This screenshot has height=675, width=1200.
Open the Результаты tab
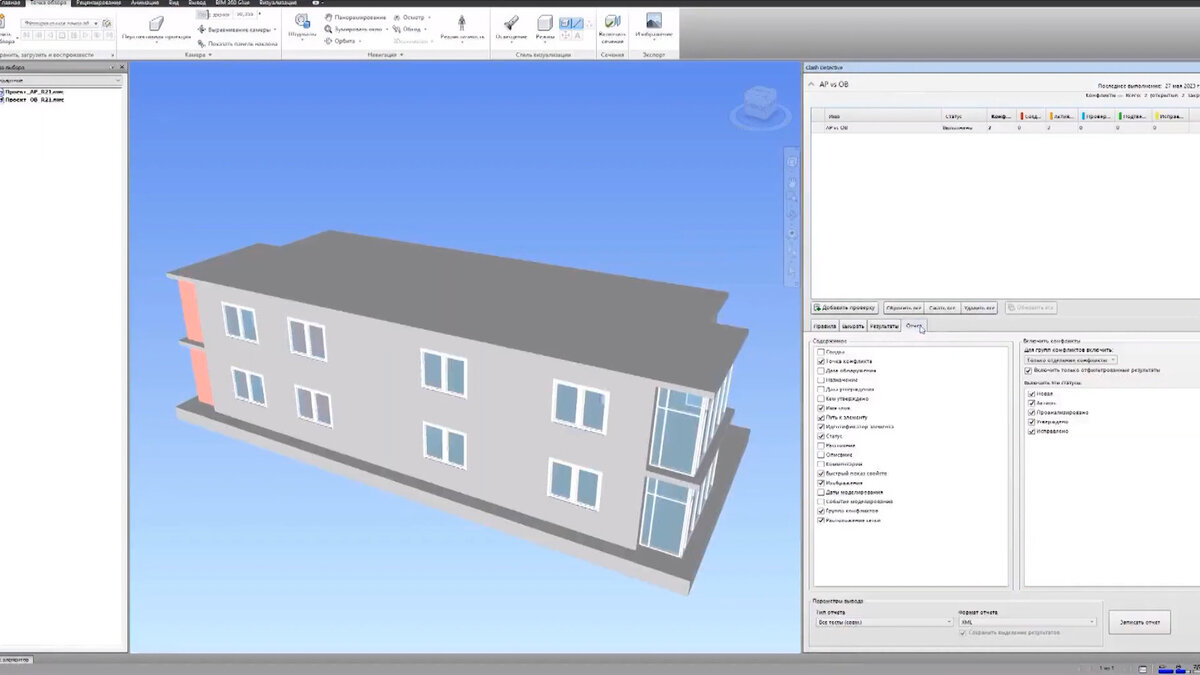pos(884,326)
